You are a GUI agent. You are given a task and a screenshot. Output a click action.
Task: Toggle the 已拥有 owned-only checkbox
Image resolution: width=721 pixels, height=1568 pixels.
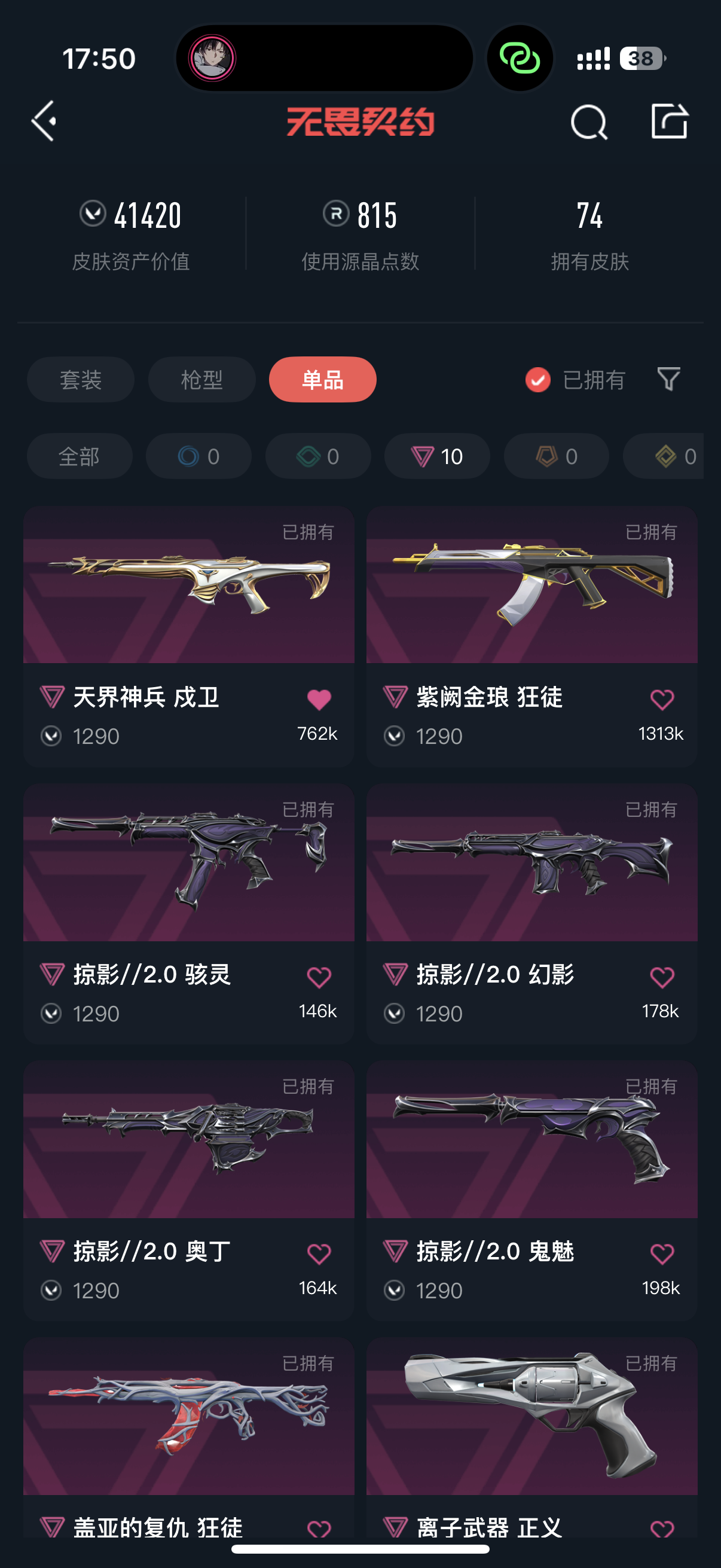(x=538, y=380)
